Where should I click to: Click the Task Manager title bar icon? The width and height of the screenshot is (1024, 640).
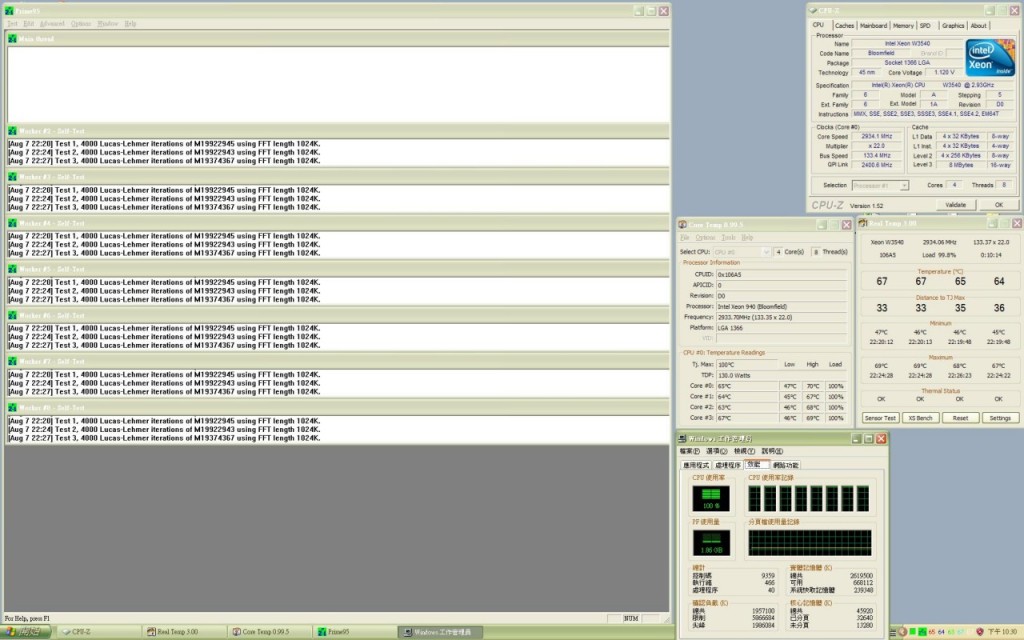click(x=682, y=438)
